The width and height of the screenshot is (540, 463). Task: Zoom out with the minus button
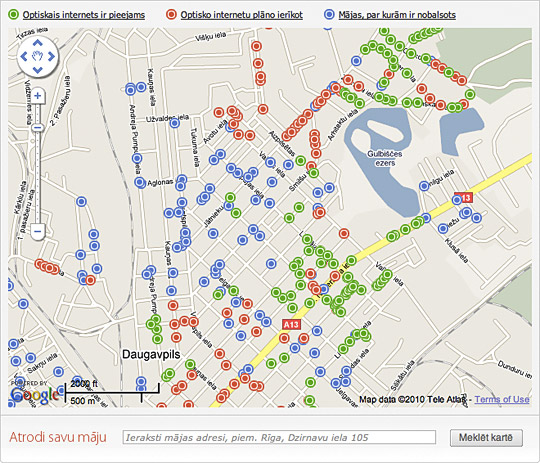click(38, 231)
